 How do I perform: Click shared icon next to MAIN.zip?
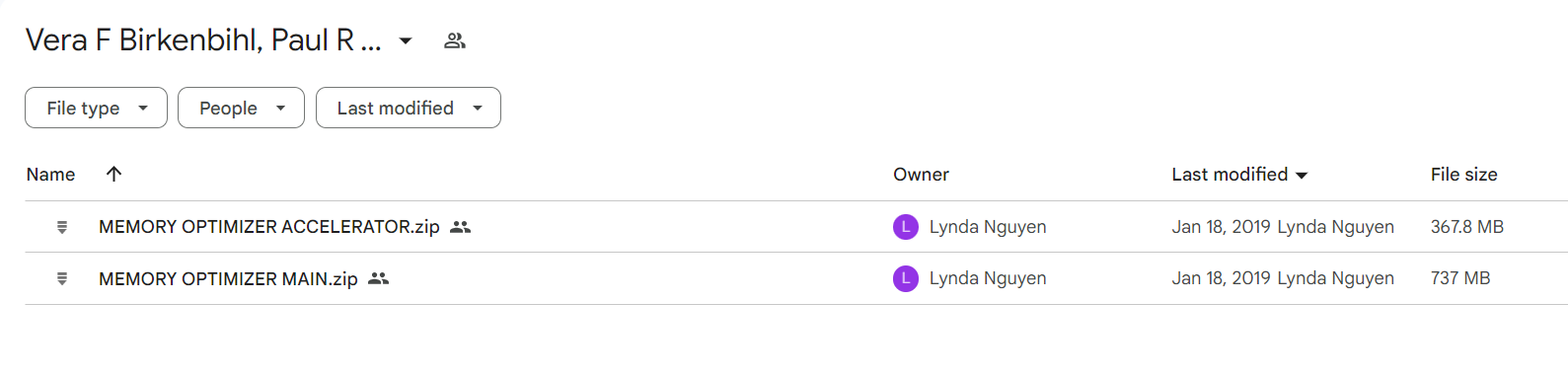tap(378, 279)
